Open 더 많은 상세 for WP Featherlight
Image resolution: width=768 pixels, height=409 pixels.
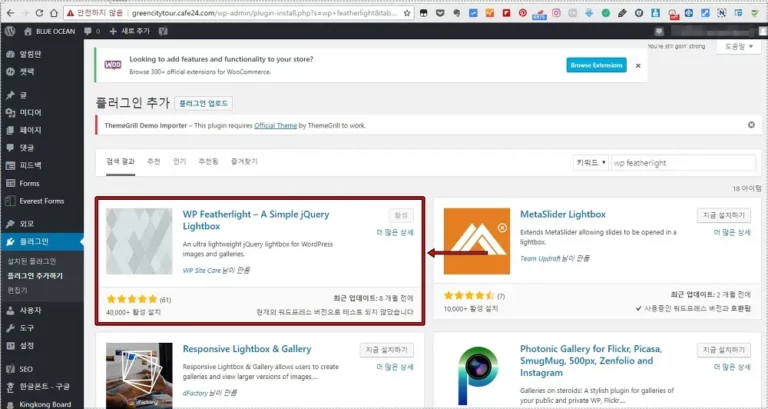tap(394, 232)
